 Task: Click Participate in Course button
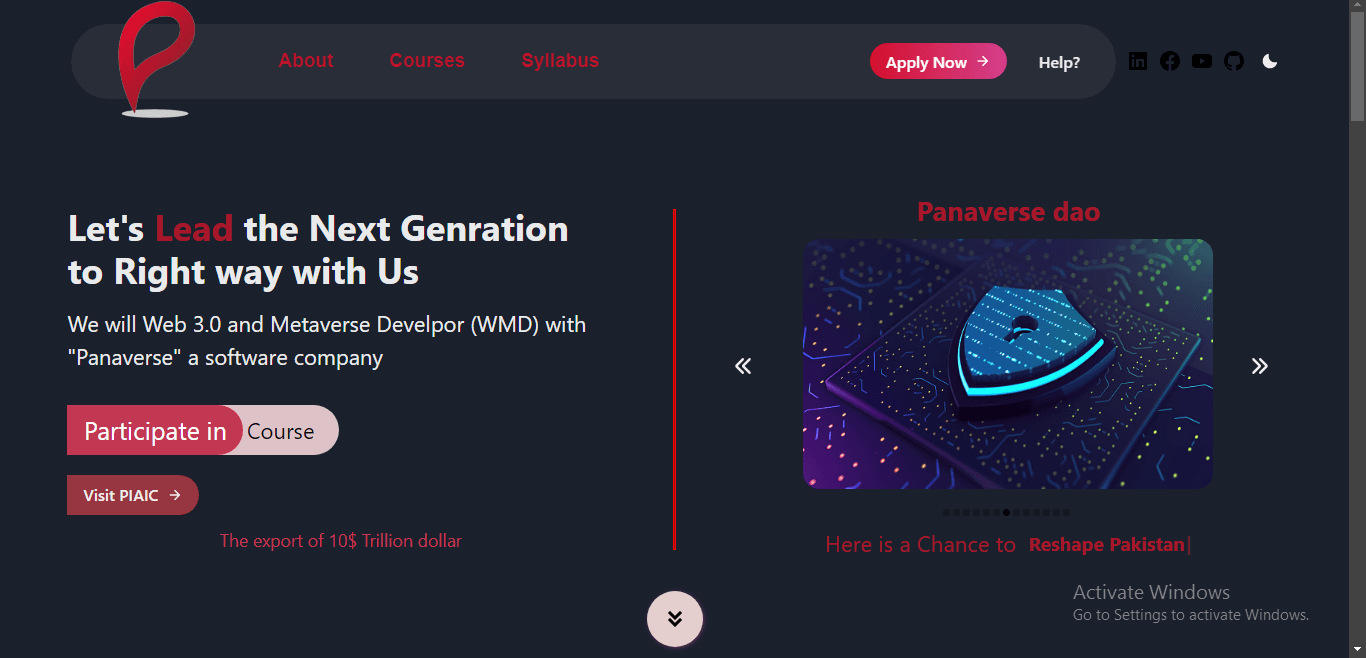tap(203, 430)
